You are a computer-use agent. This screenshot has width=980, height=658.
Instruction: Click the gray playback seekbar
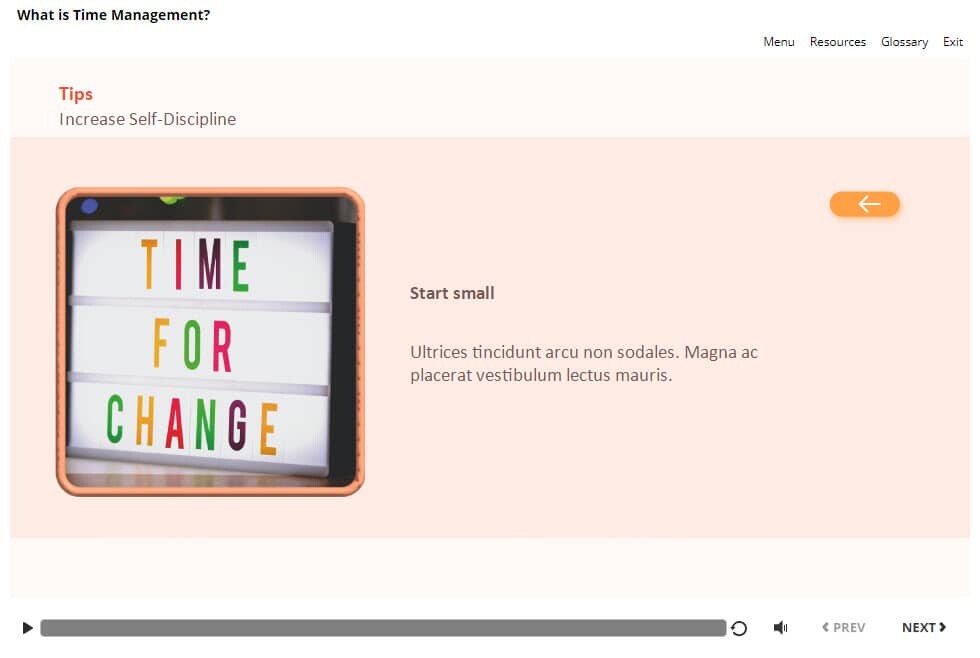383,628
